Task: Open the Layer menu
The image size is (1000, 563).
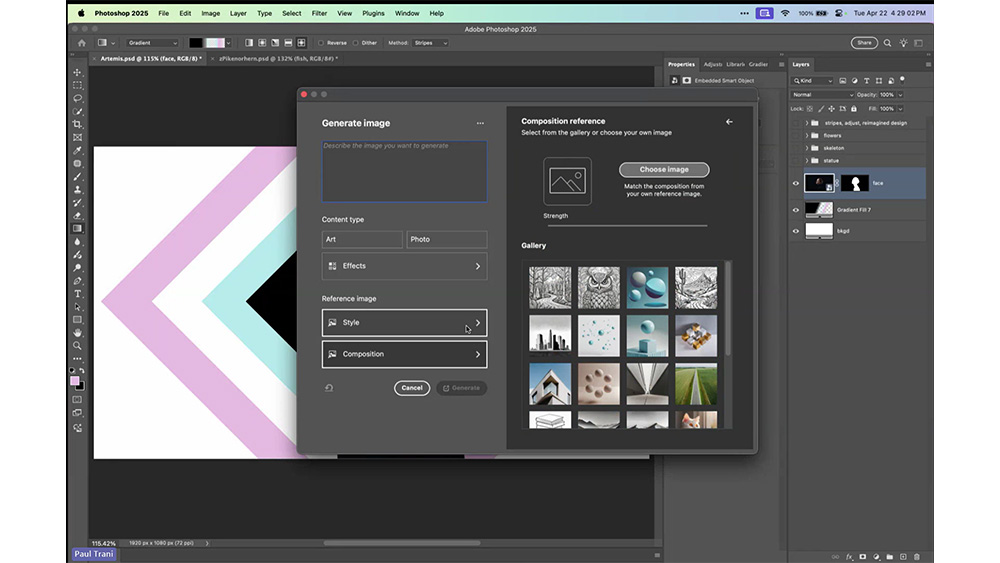Action: [238, 13]
